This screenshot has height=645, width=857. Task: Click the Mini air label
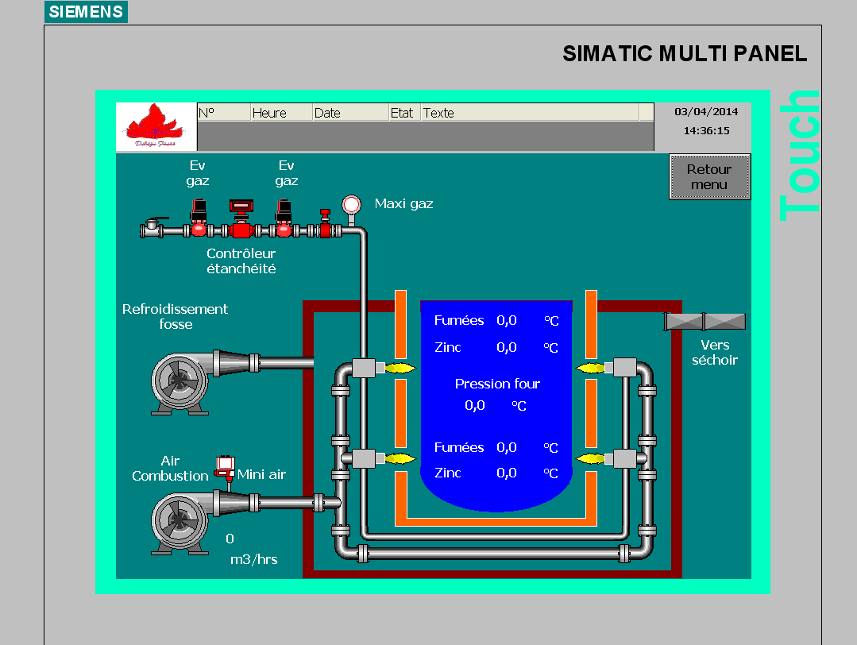pyautogui.click(x=261, y=474)
